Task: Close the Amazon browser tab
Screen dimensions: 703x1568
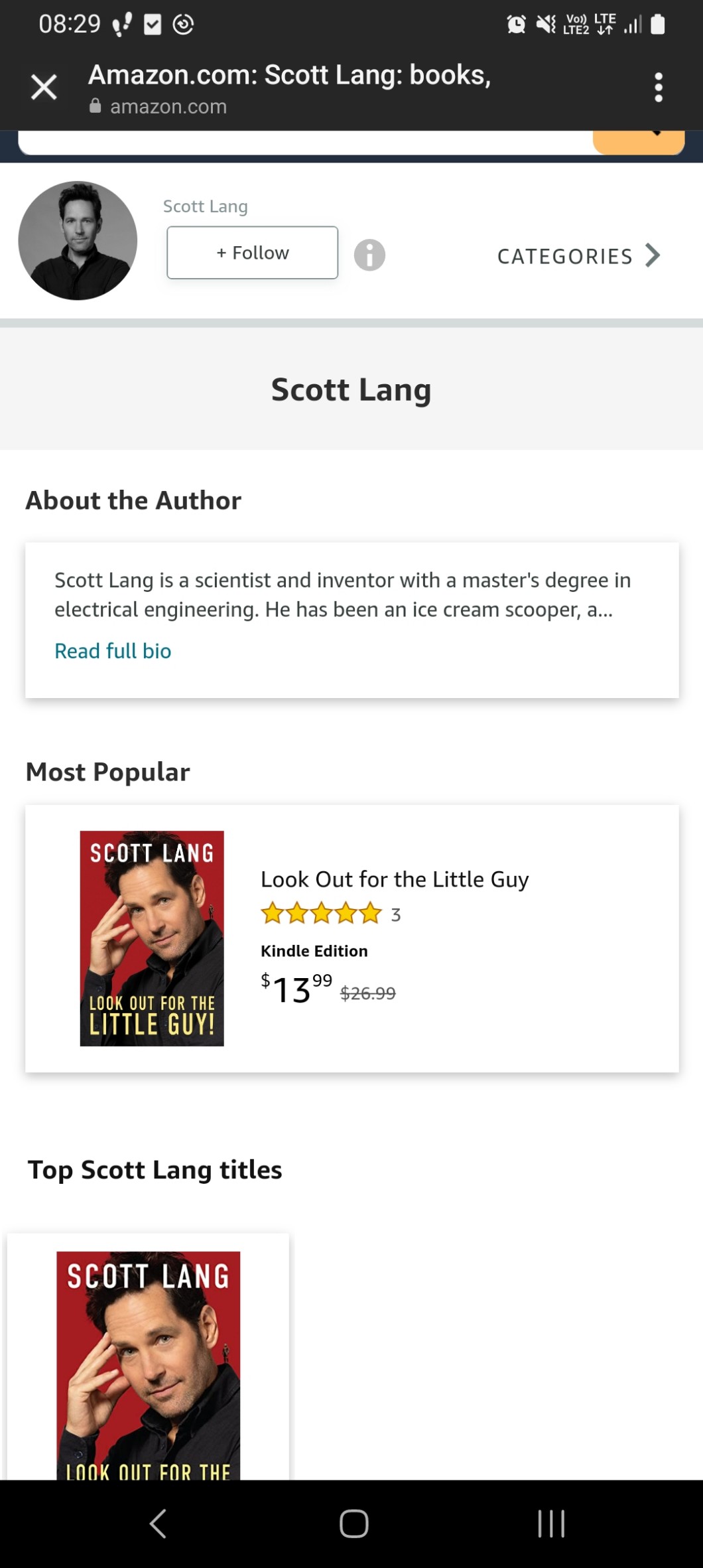Action: (x=44, y=88)
